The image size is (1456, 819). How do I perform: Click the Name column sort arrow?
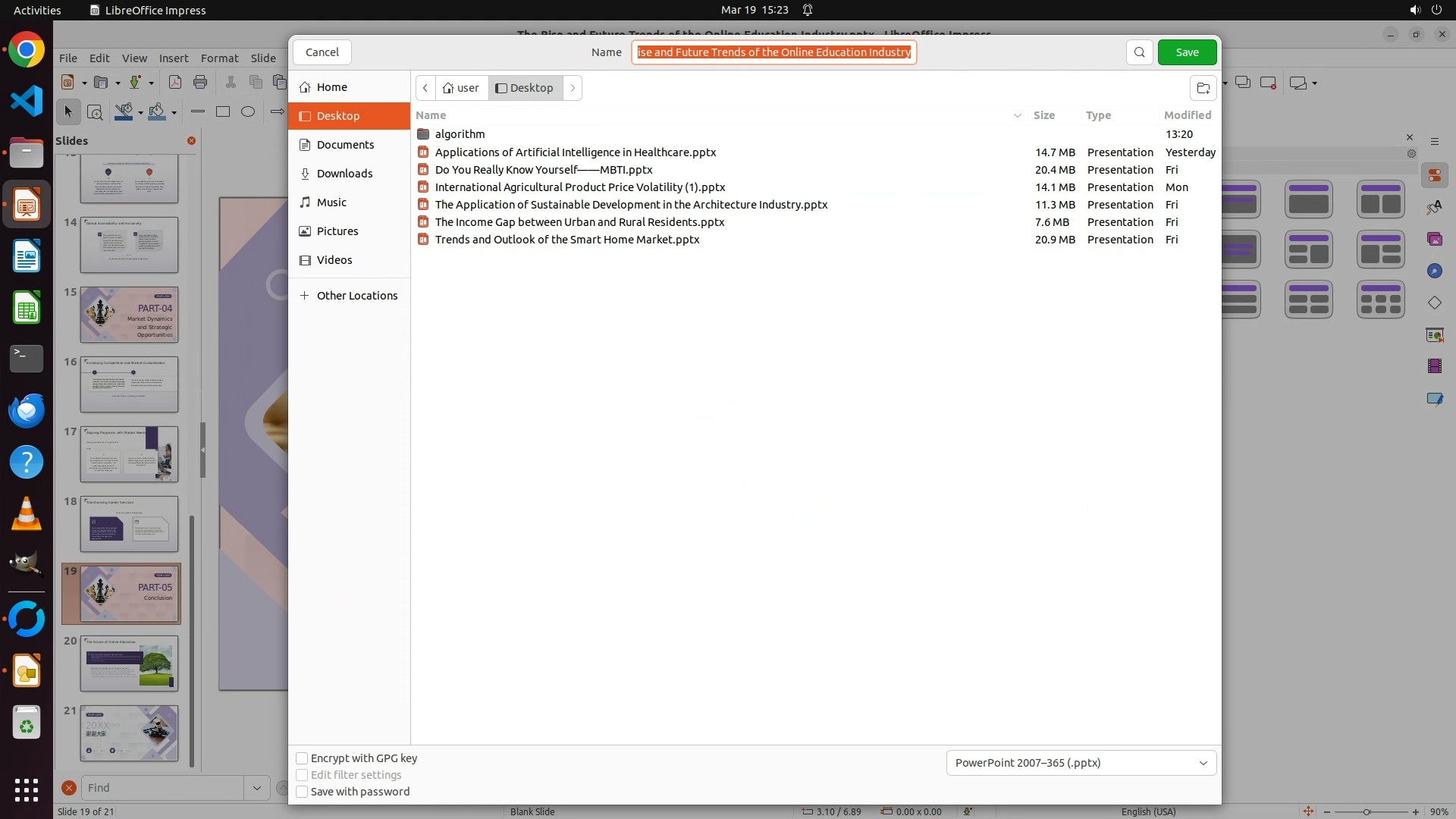pyautogui.click(x=1017, y=115)
